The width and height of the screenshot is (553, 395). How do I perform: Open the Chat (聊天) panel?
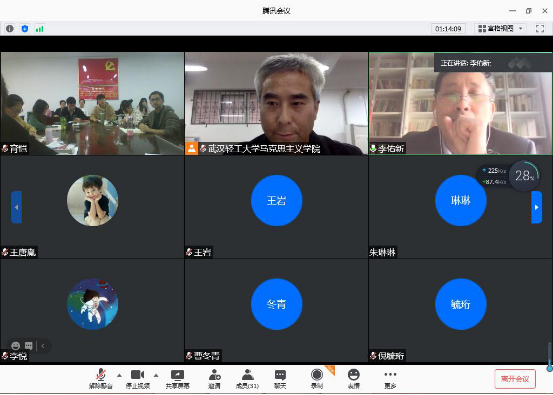pos(280,378)
